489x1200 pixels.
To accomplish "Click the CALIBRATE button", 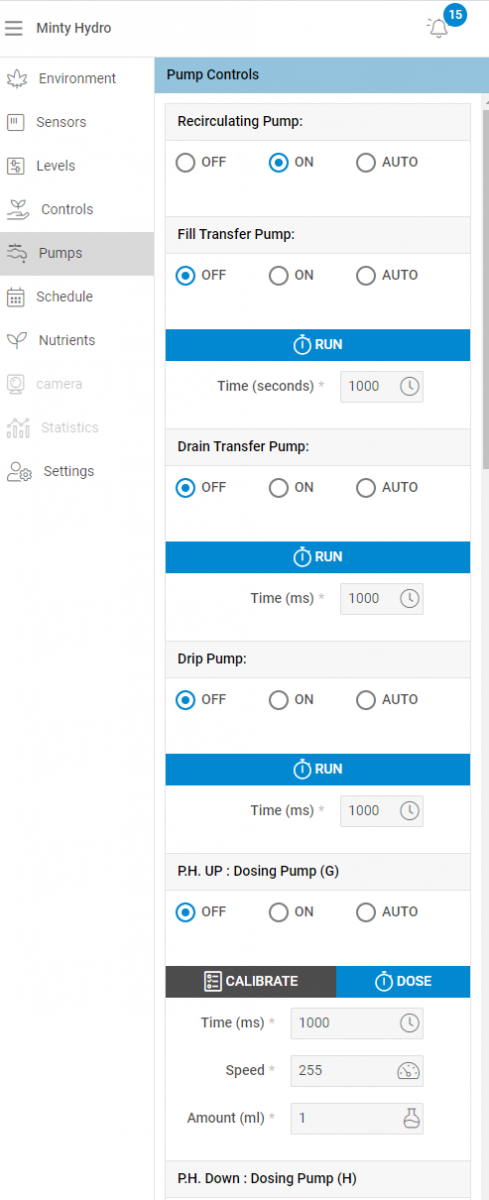I will pyautogui.click(x=251, y=981).
